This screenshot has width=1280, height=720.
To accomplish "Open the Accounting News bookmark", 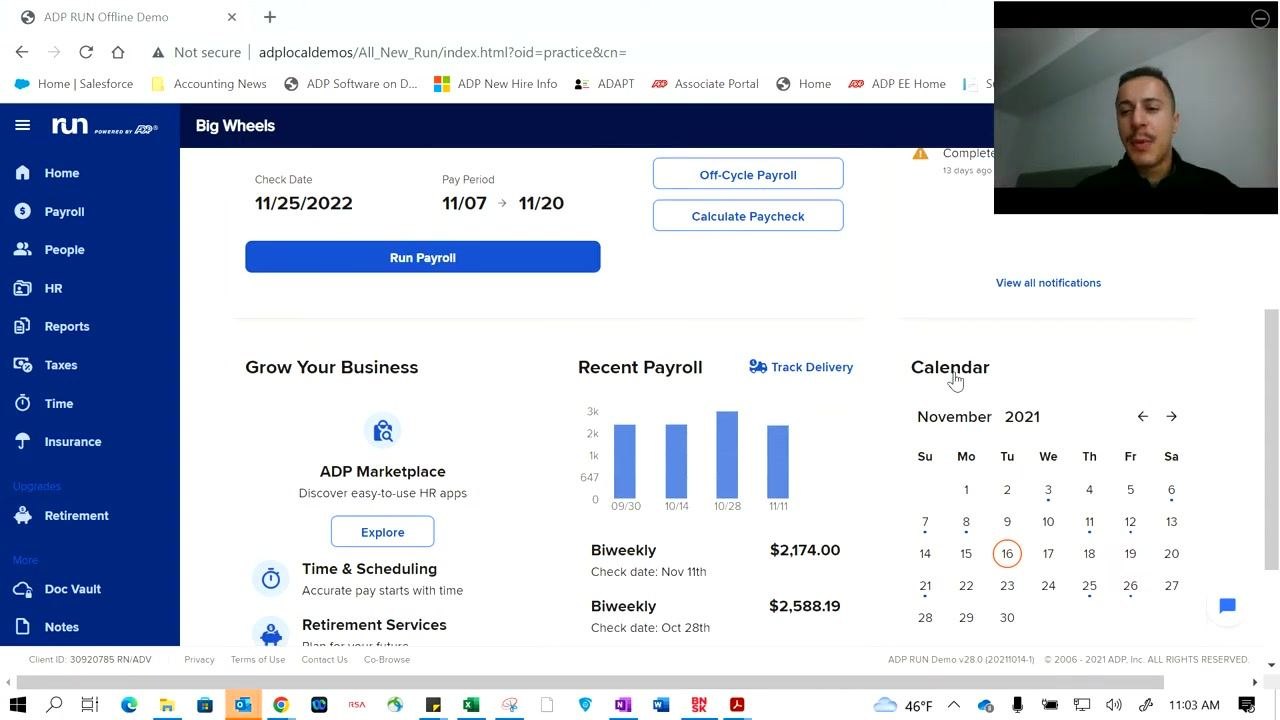I will (x=209, y=84).
